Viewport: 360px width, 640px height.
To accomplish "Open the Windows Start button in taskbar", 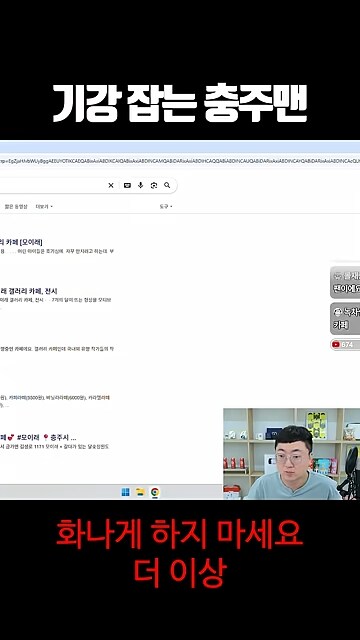I will [126, 492].
